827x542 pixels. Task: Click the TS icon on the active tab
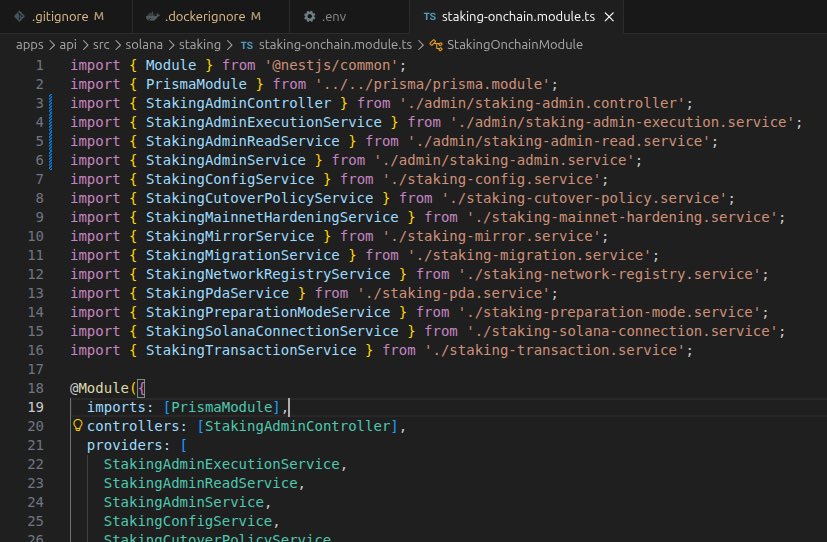(x=430, y=17)
